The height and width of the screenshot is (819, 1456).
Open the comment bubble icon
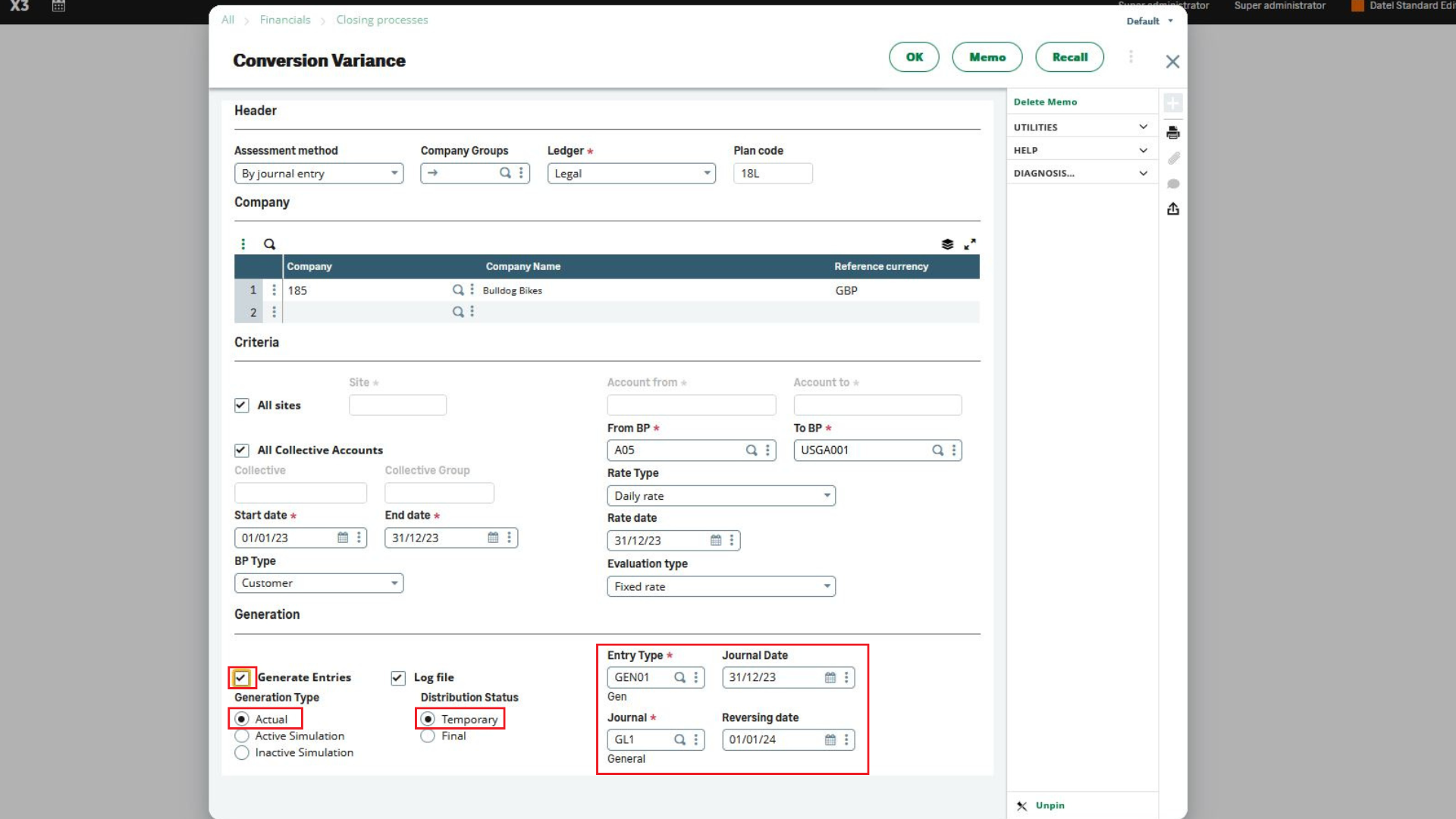1173,184
